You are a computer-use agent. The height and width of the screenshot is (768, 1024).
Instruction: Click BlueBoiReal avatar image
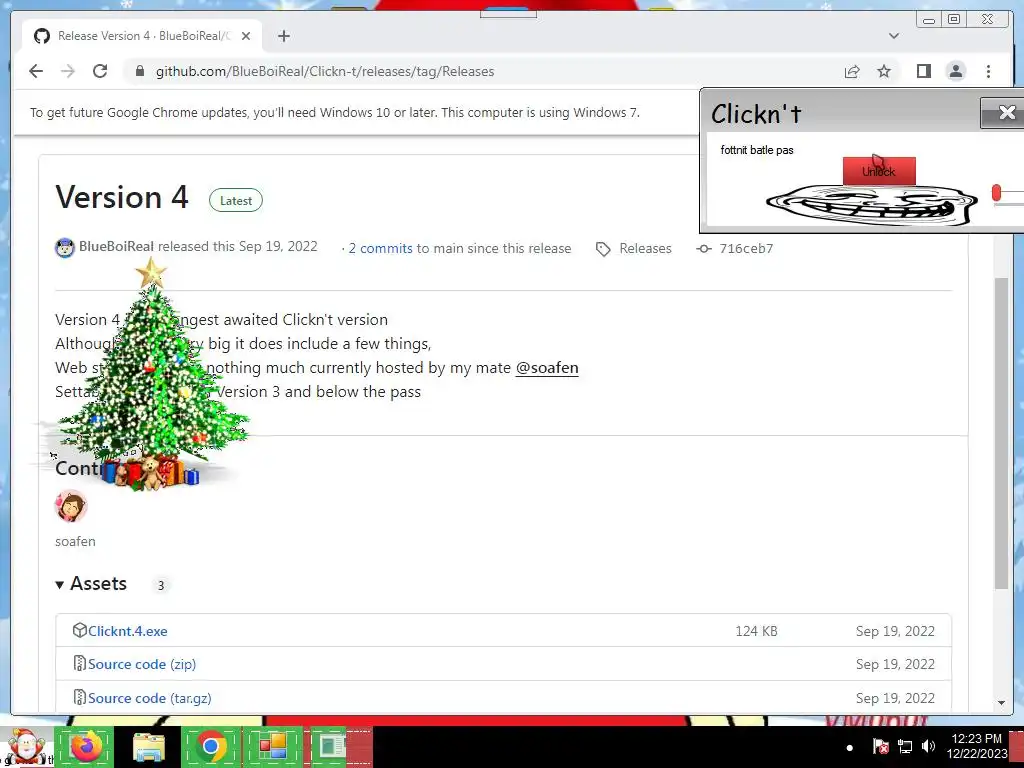tap(65, 248)
